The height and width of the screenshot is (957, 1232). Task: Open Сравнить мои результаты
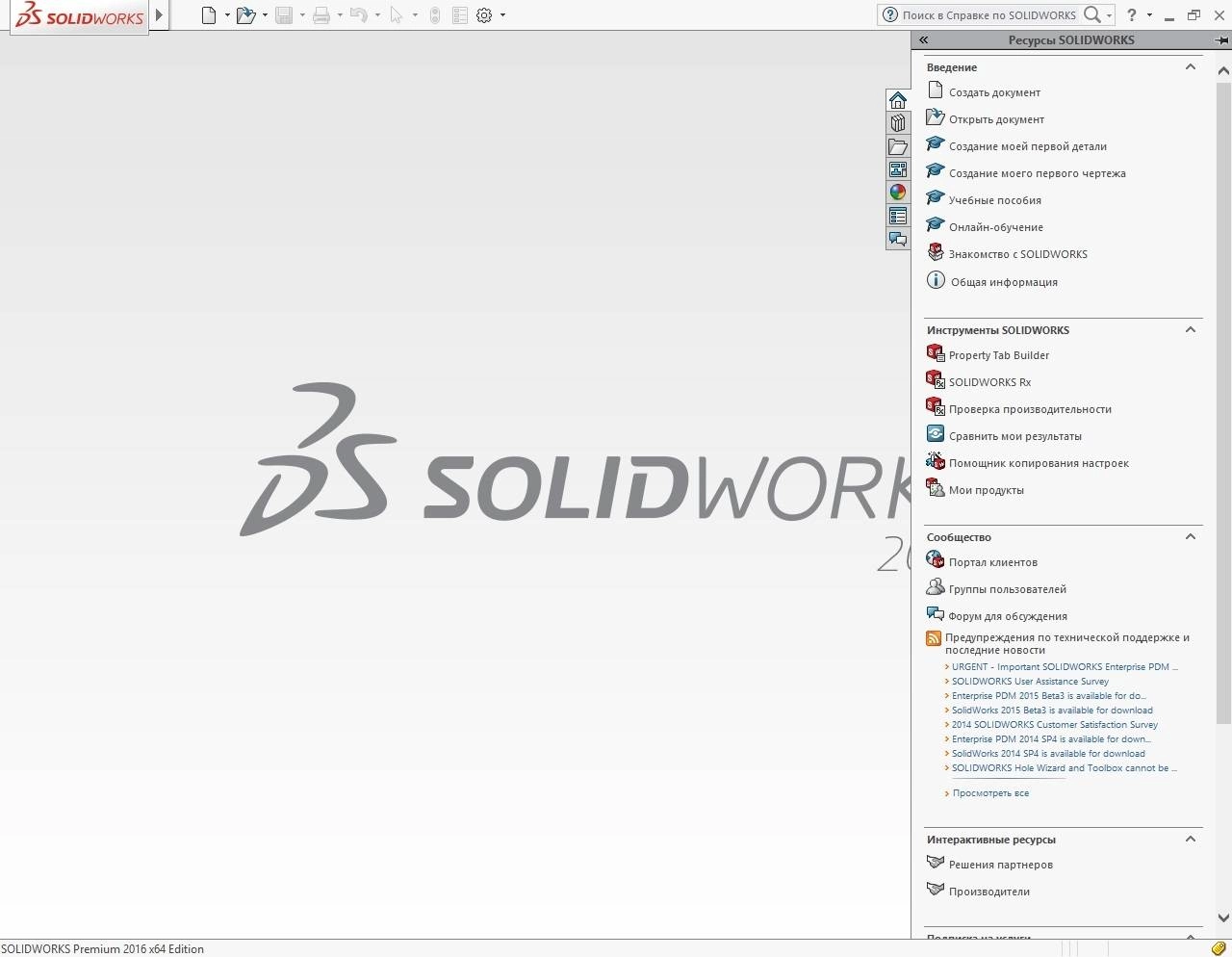(x=1015, y=436)
